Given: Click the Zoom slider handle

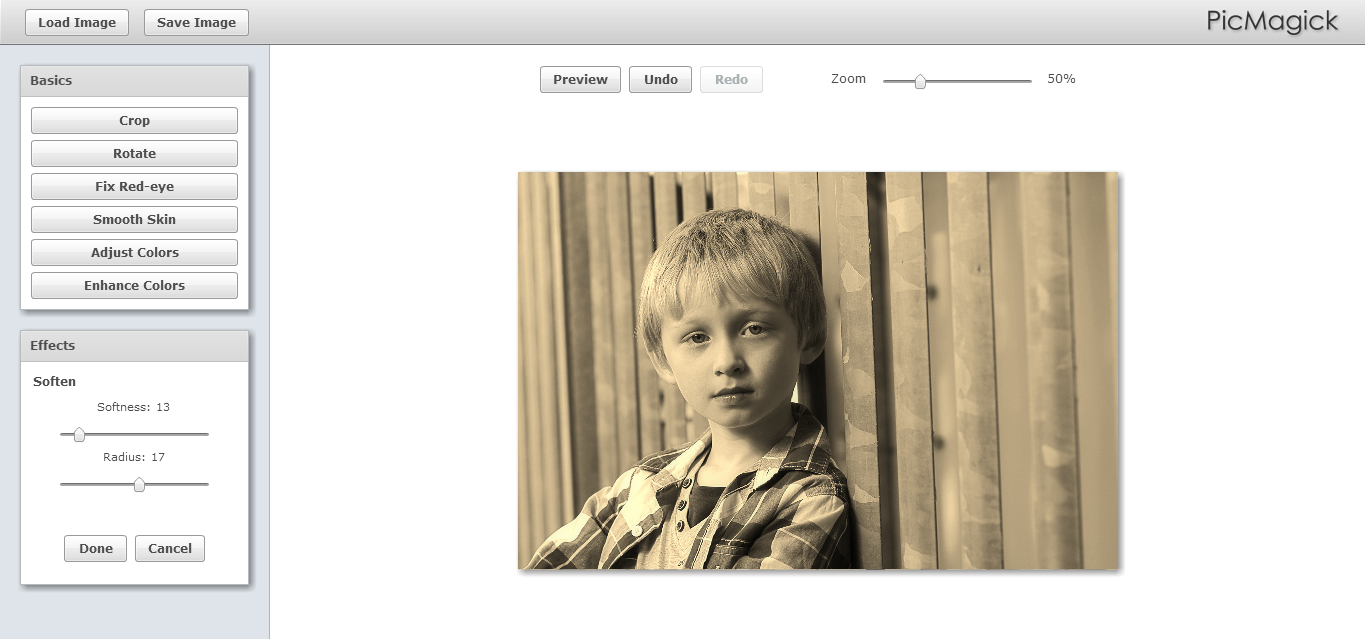Looking at the screenshot, I should click(x=920, y=81).
